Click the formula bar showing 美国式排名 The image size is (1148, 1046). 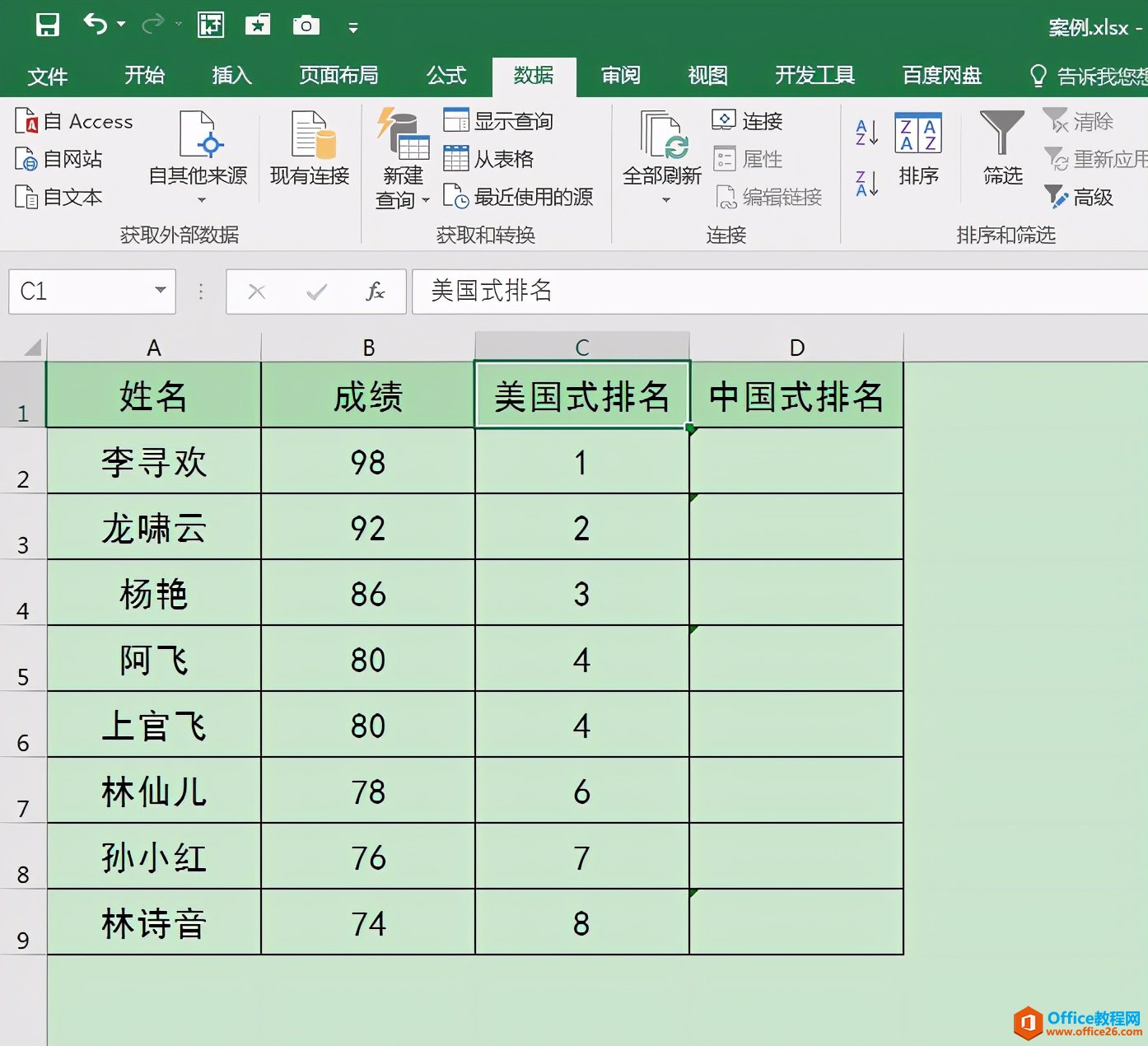[x=779, y=291]
